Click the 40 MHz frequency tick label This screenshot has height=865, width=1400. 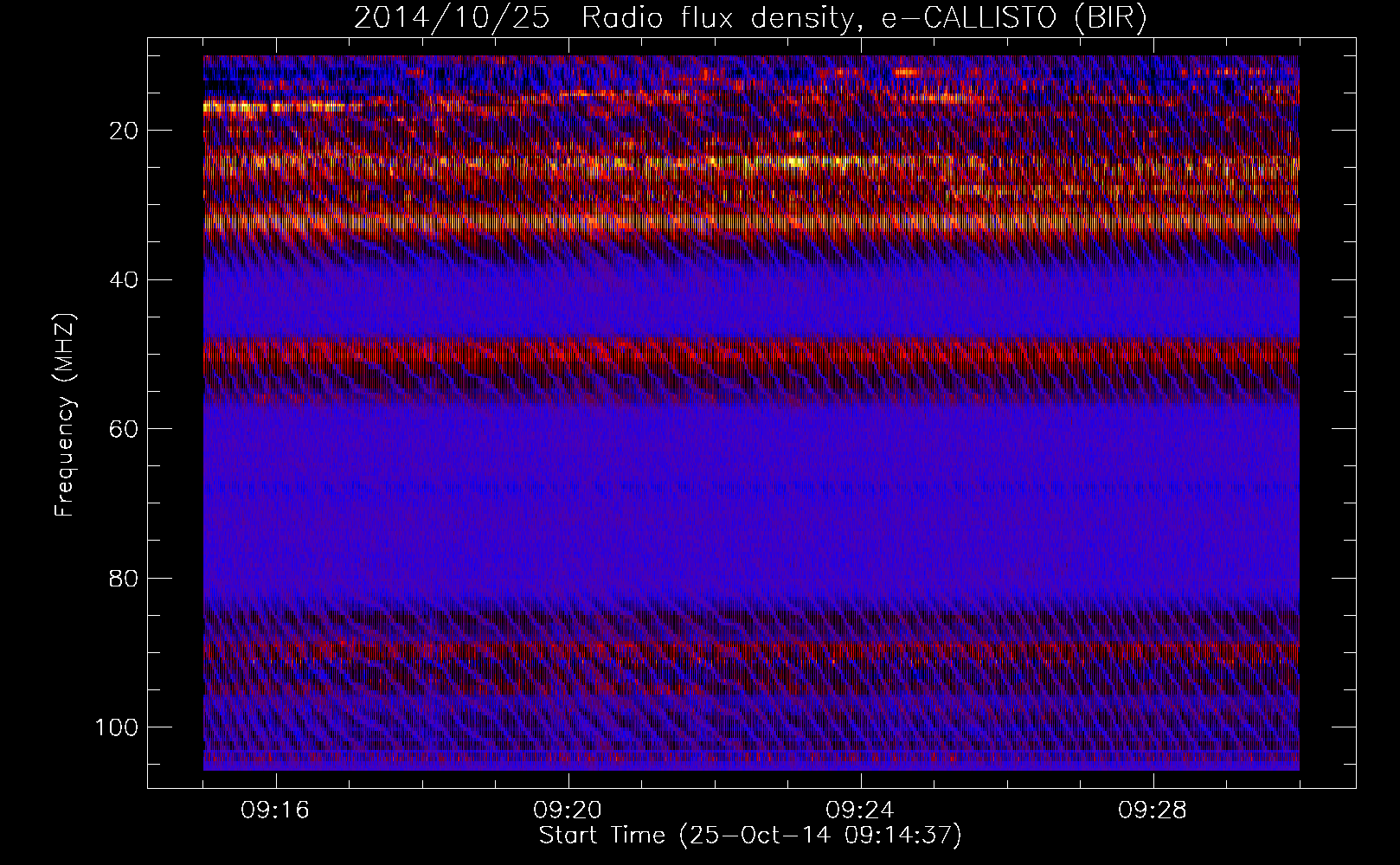point(125,279)
